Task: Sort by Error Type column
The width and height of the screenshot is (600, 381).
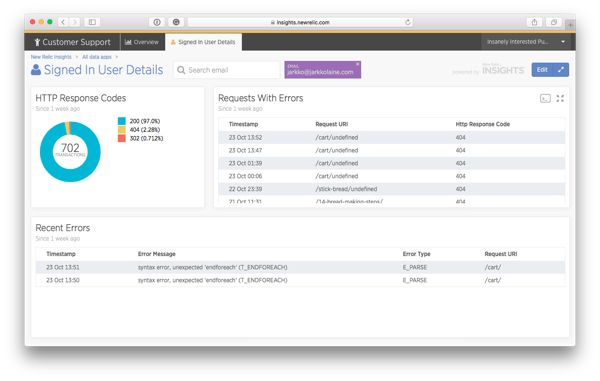Action: click(416, 254)
